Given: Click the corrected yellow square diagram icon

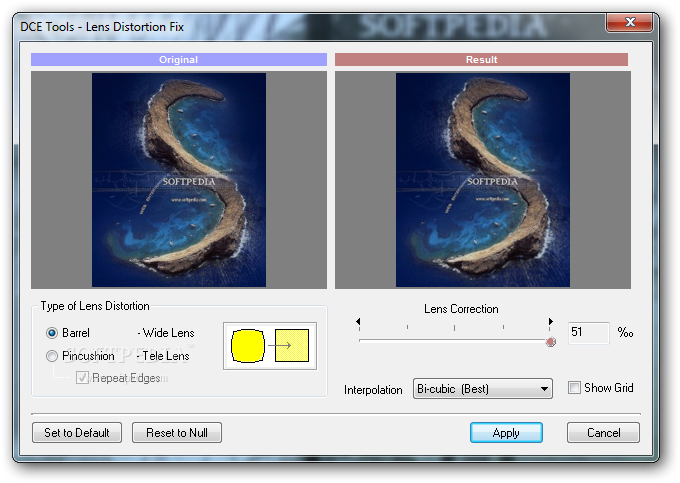Looking at the screenshot, I should (292, 346).
